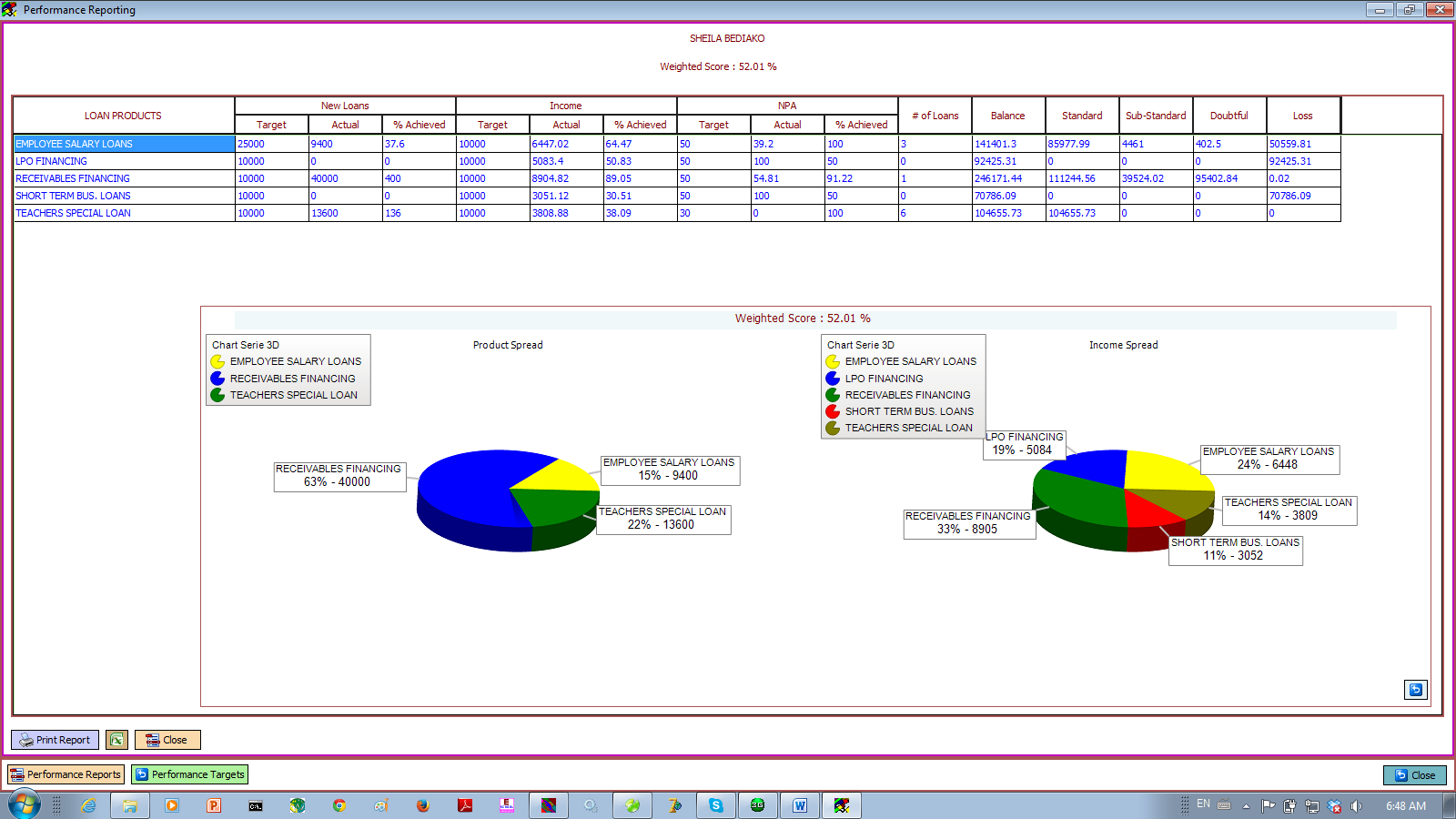Click Close button next to Excel icon
The image size is (1456, 819).
click(167, 740)
